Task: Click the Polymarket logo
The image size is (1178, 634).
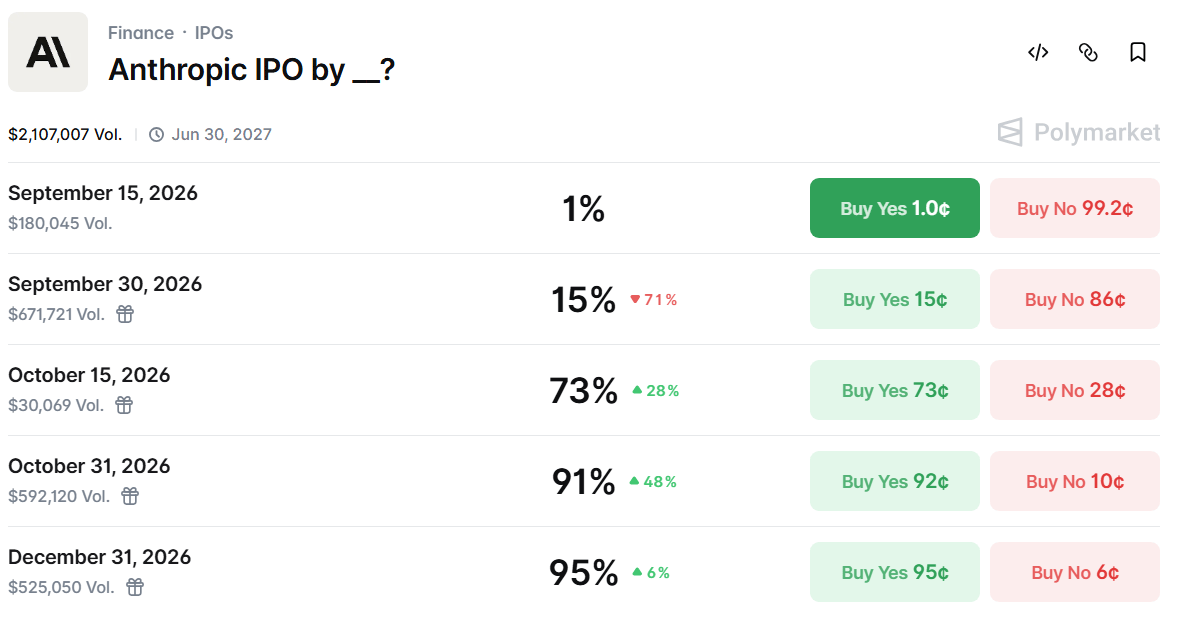Action: tap(1078, 132)
